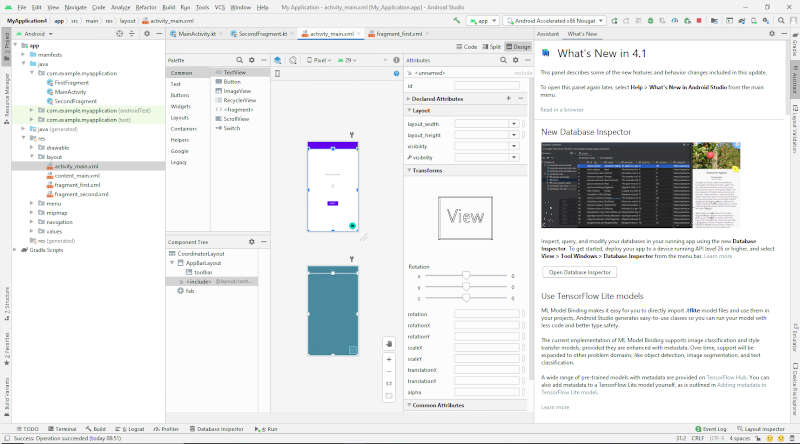
Task: Open the Navigate menu
Action: coord(76,7)
